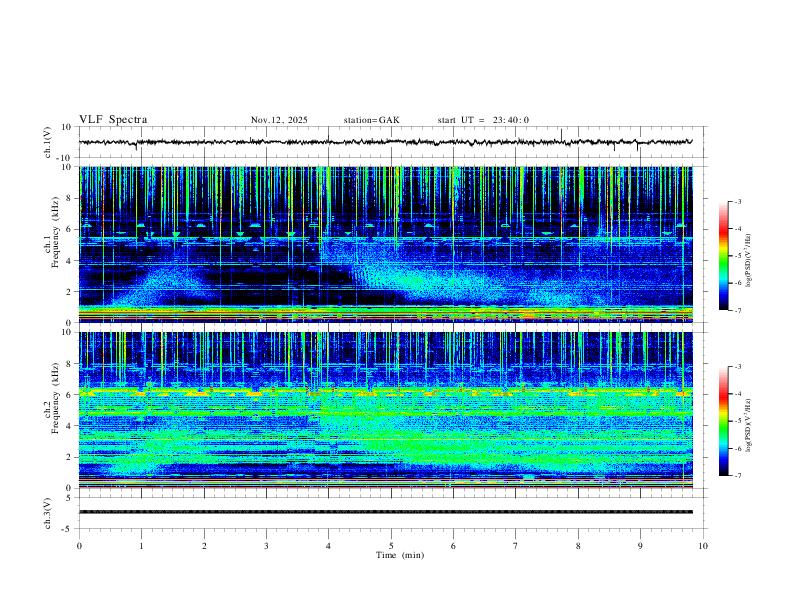This screenshot has width=792, height=612.
Task: Click the "-6" label on ch.1 colorbar
Action: [x=737, y=283]
